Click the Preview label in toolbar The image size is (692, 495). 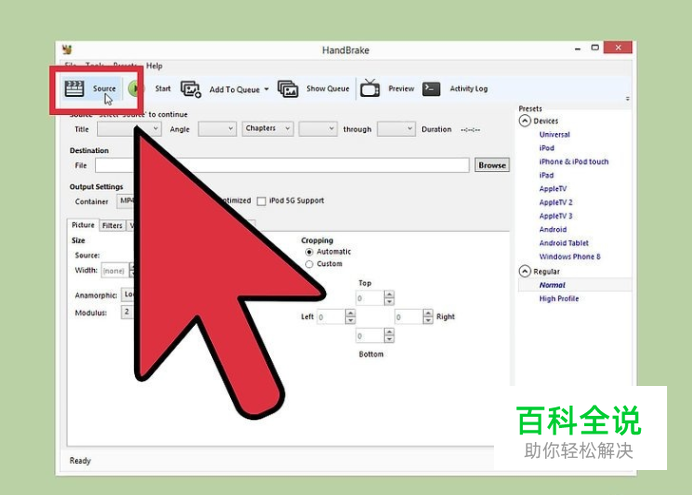(401, 89)
